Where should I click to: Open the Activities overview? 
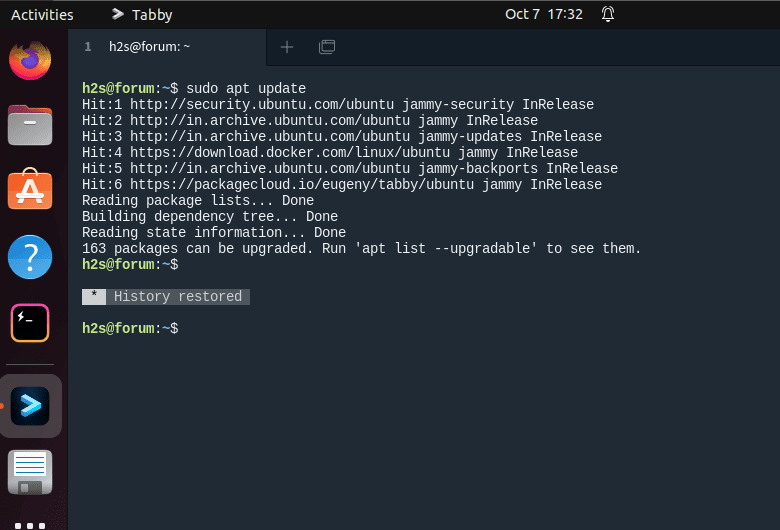point(42,15)
